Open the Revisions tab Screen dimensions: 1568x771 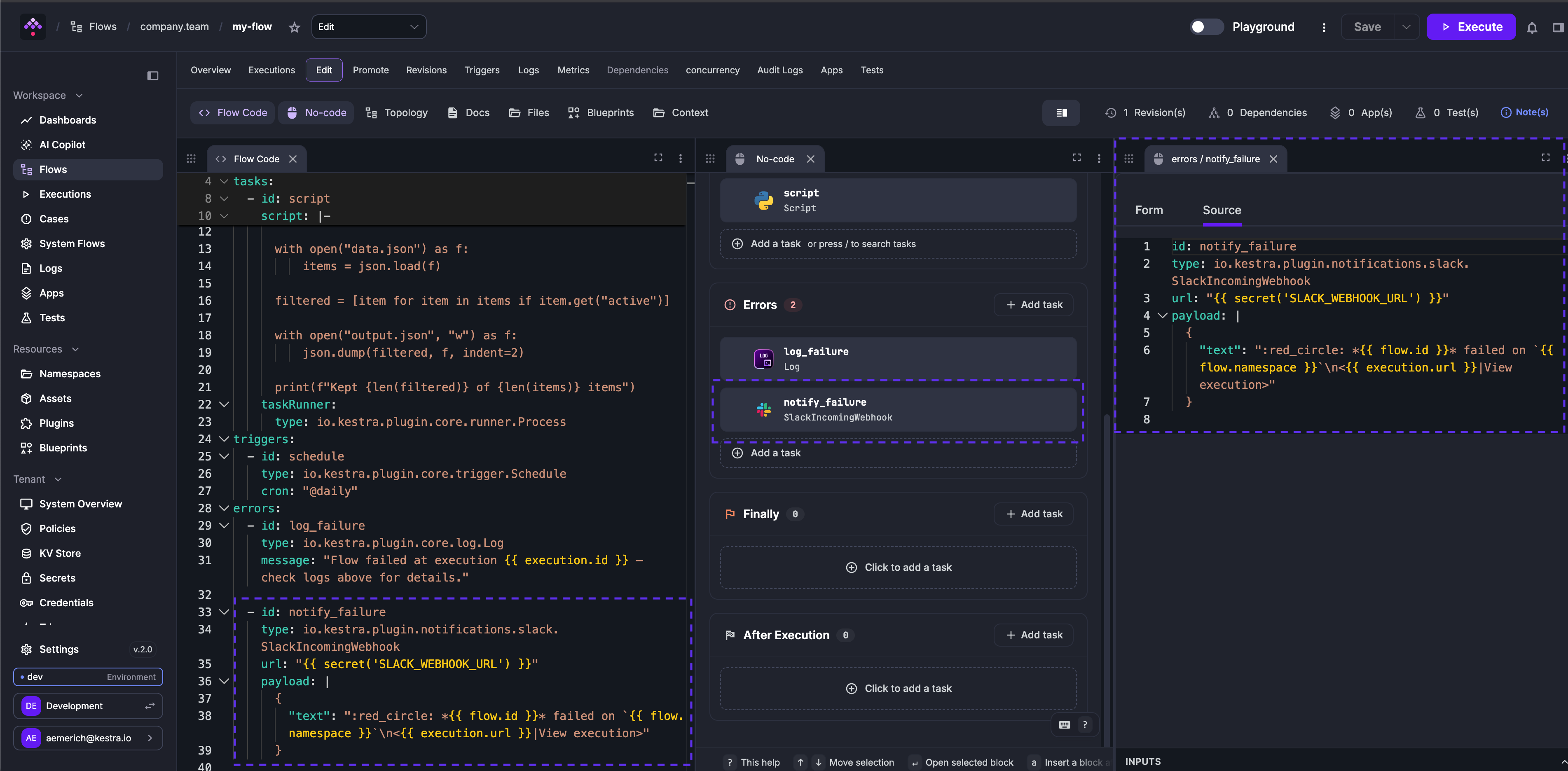click(x=426, y=70)
